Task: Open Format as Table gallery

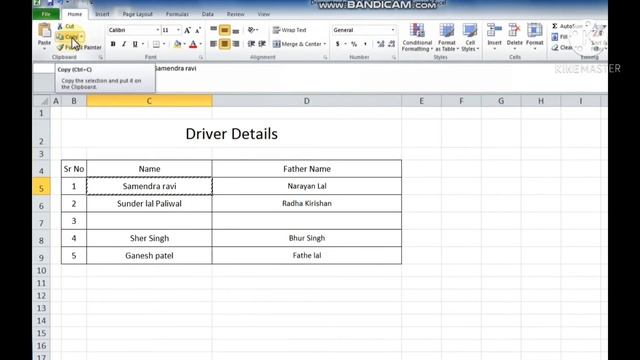Action: [447, 38]
